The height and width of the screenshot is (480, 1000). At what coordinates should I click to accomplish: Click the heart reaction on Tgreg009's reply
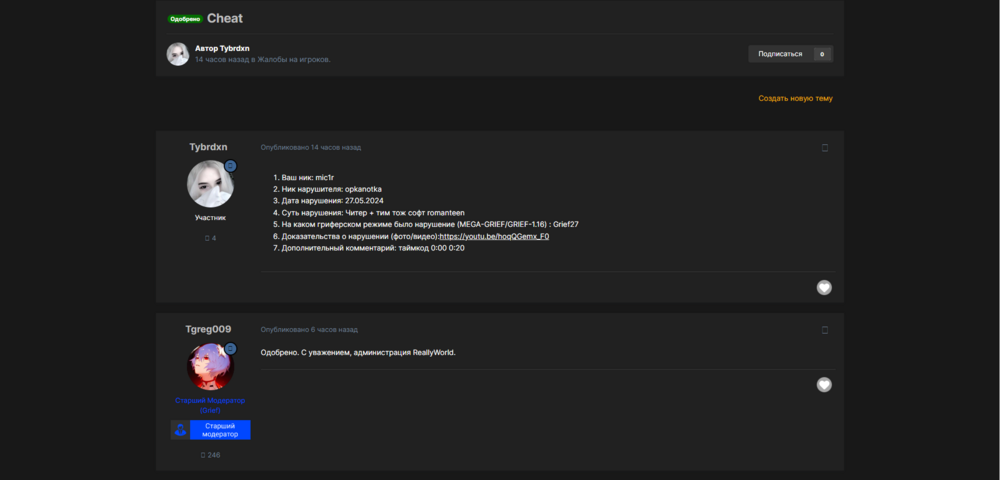824,384
